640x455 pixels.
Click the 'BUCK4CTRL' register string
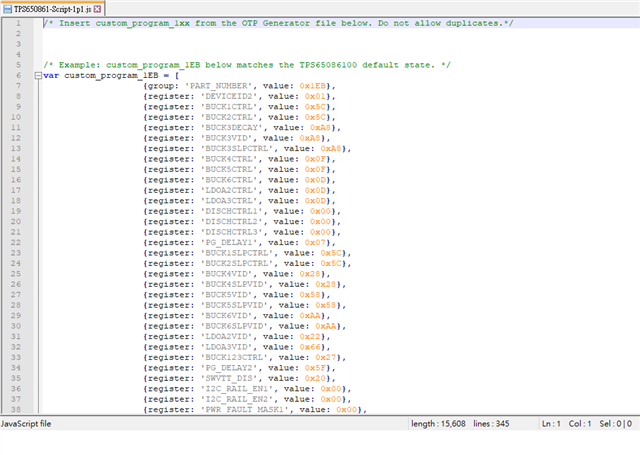click(x=229, y=159)
